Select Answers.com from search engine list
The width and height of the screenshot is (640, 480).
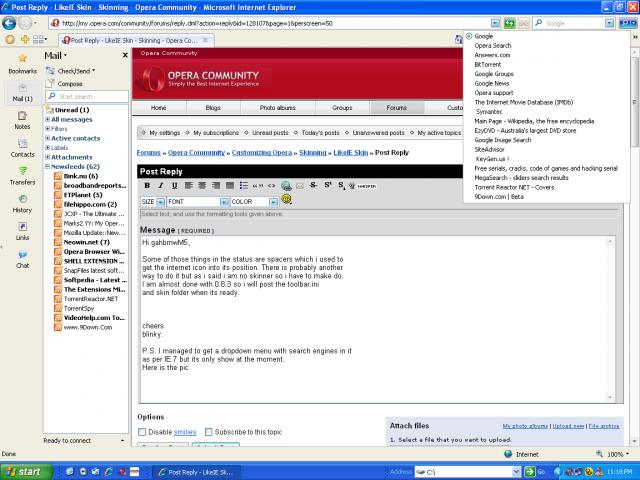492,55
